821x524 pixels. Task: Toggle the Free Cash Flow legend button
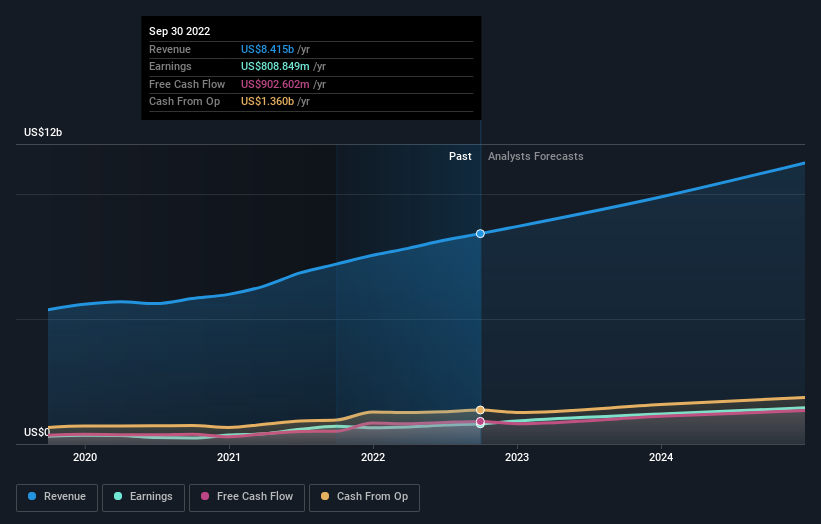(247, 497)
